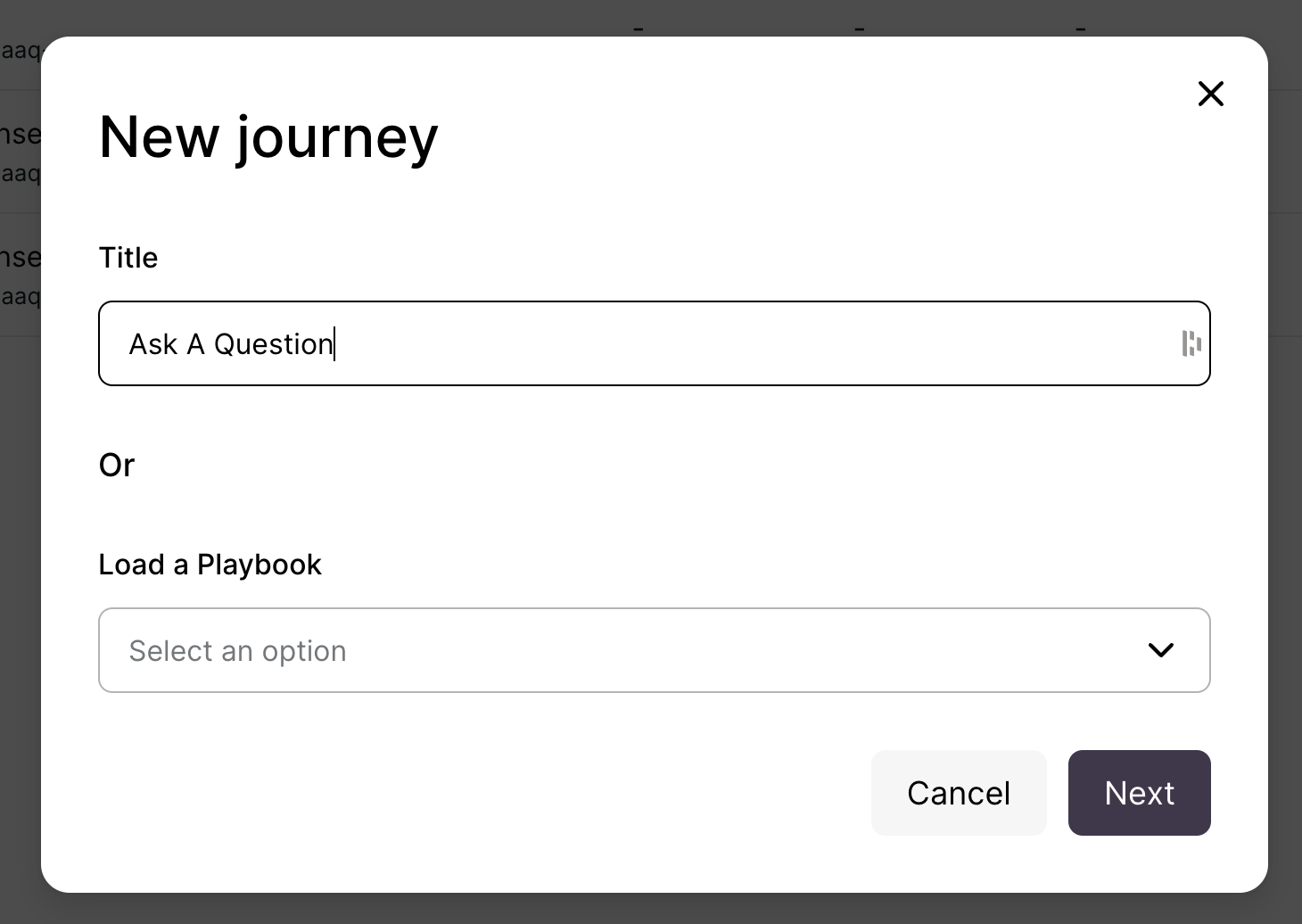Click the 'Ask A Question' text in Title
The height and width of the screenshot is (924, 1302).
(231, 344)
